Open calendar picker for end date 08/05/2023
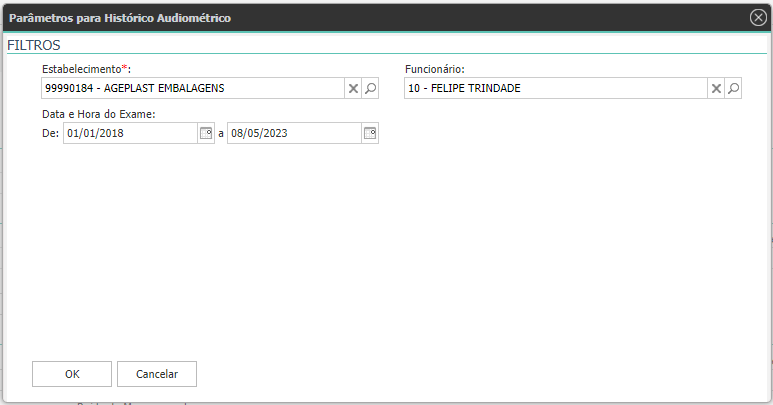Image resolution: width=773 pixels, height=405 pixels. pos(370,133)
